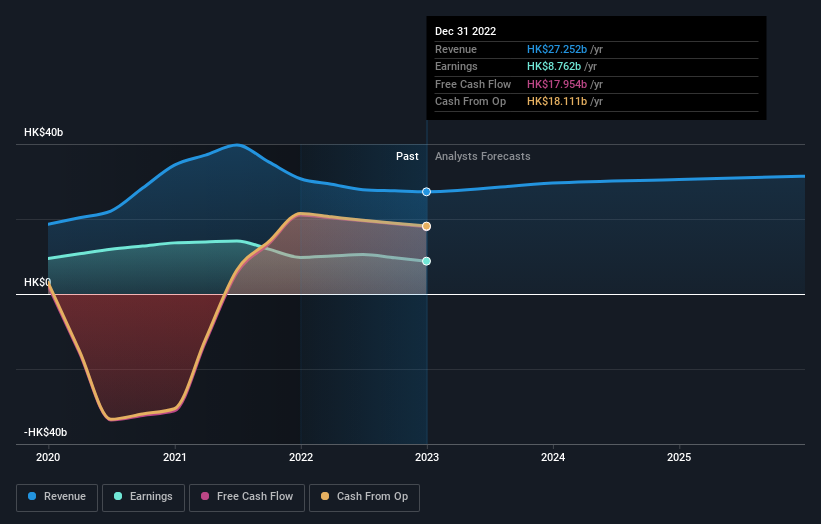Click the Revenue label in tooltip

point(456,49)
